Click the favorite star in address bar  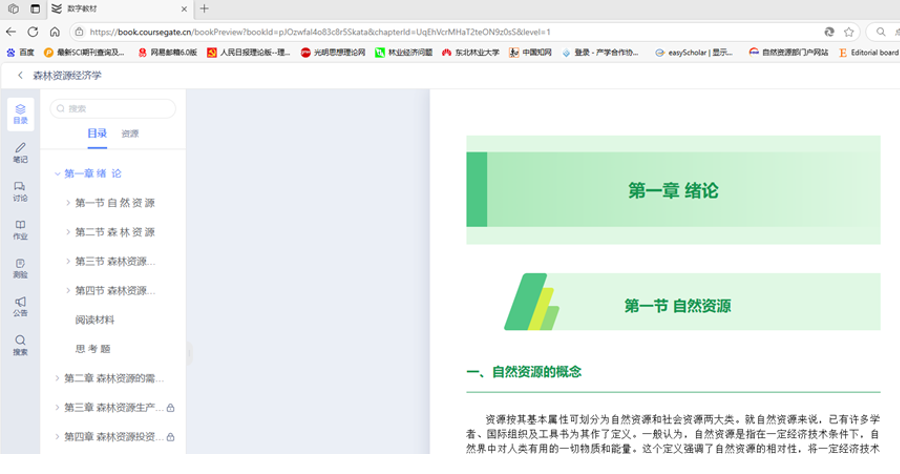[x=848, y=32]
